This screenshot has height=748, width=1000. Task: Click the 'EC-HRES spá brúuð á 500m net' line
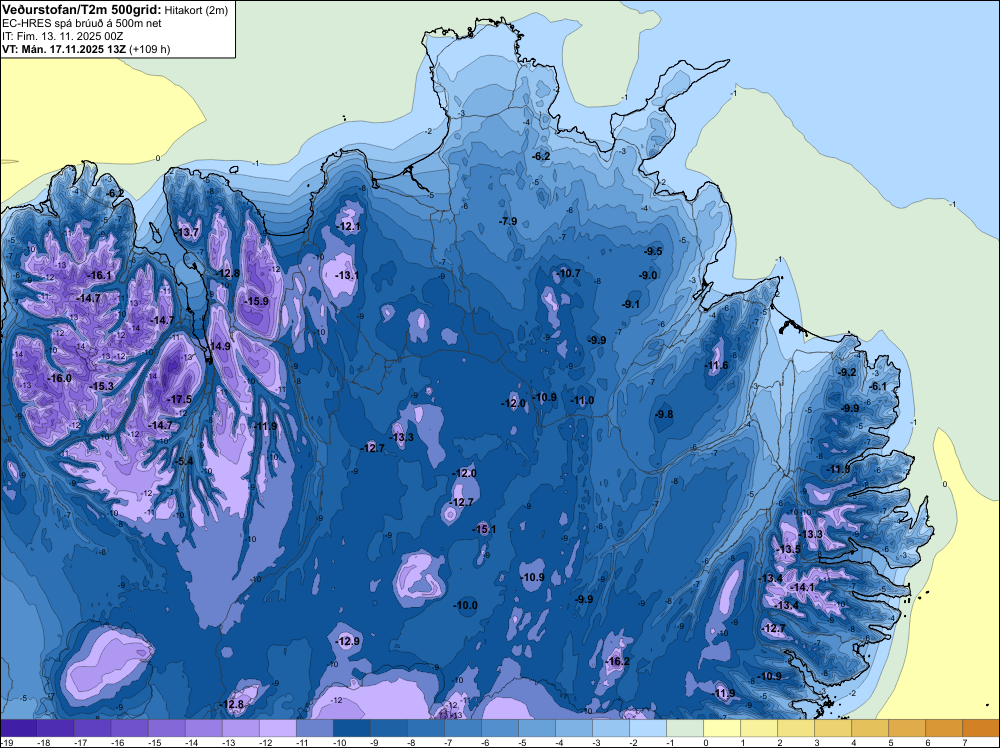click(81, 23)
